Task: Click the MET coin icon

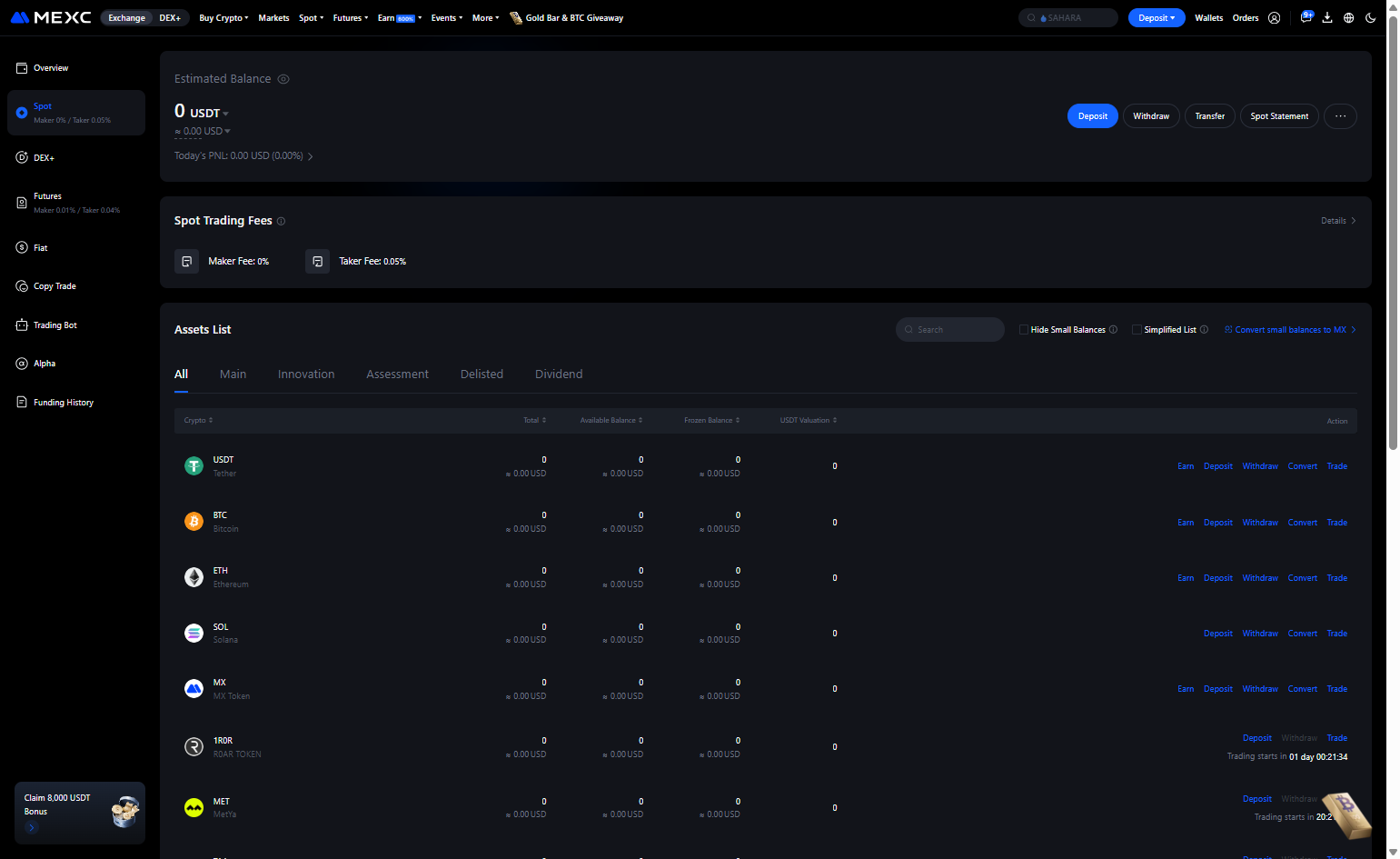Action: tap(194, 807)
